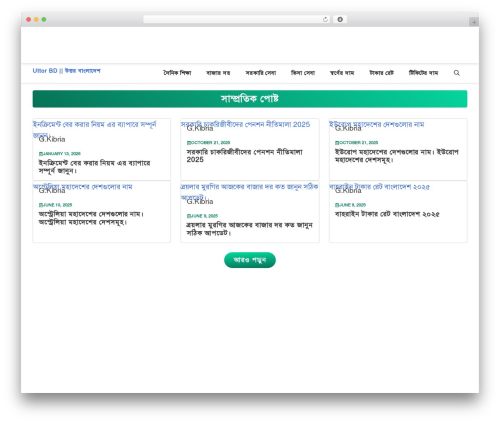Click the excerpt সরকারি চাকরিজীবীদের পেনশন নীতিমালা 2025
The width and height of the screenshot is (500, 423).
click(245, 156)
